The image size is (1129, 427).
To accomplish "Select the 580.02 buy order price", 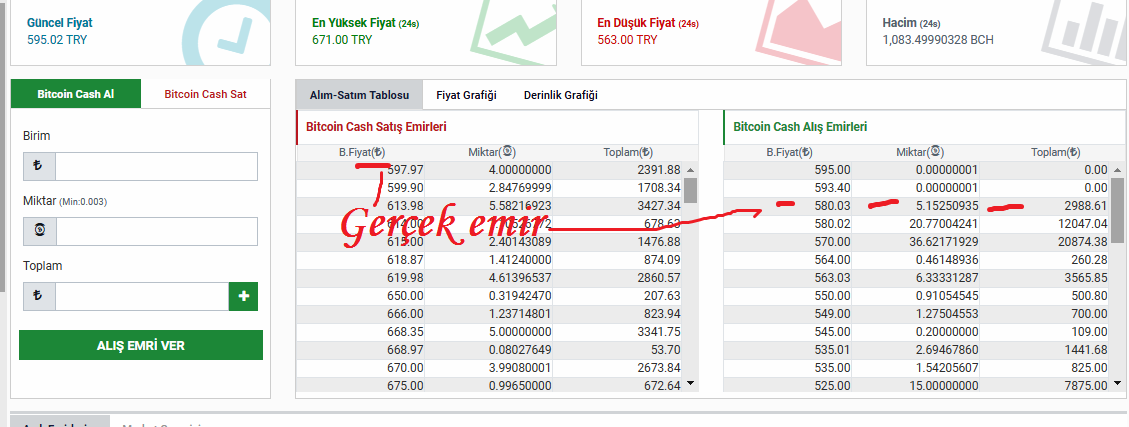I will [832, 224].
